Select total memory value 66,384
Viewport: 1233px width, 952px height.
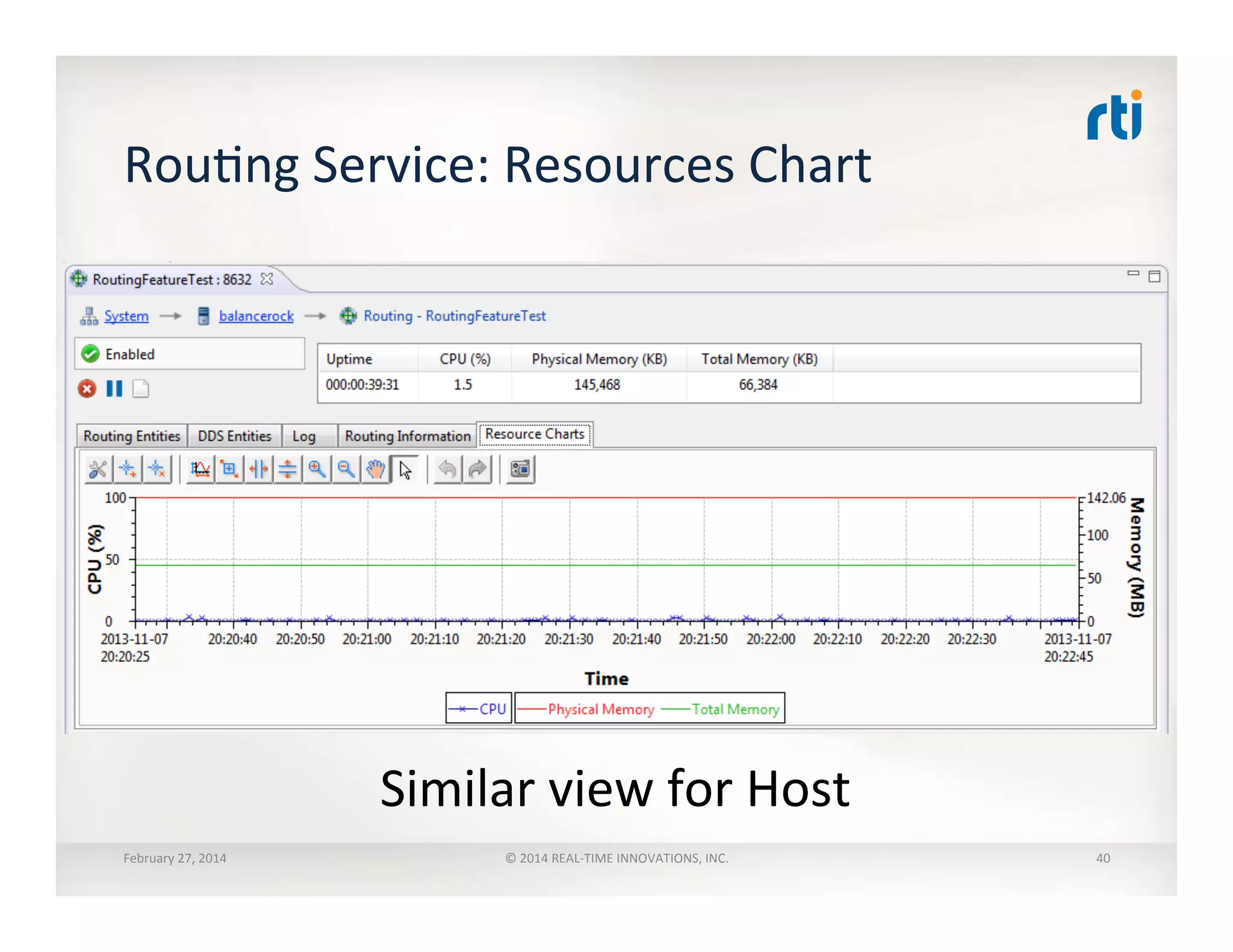click(x=758, y=385)
